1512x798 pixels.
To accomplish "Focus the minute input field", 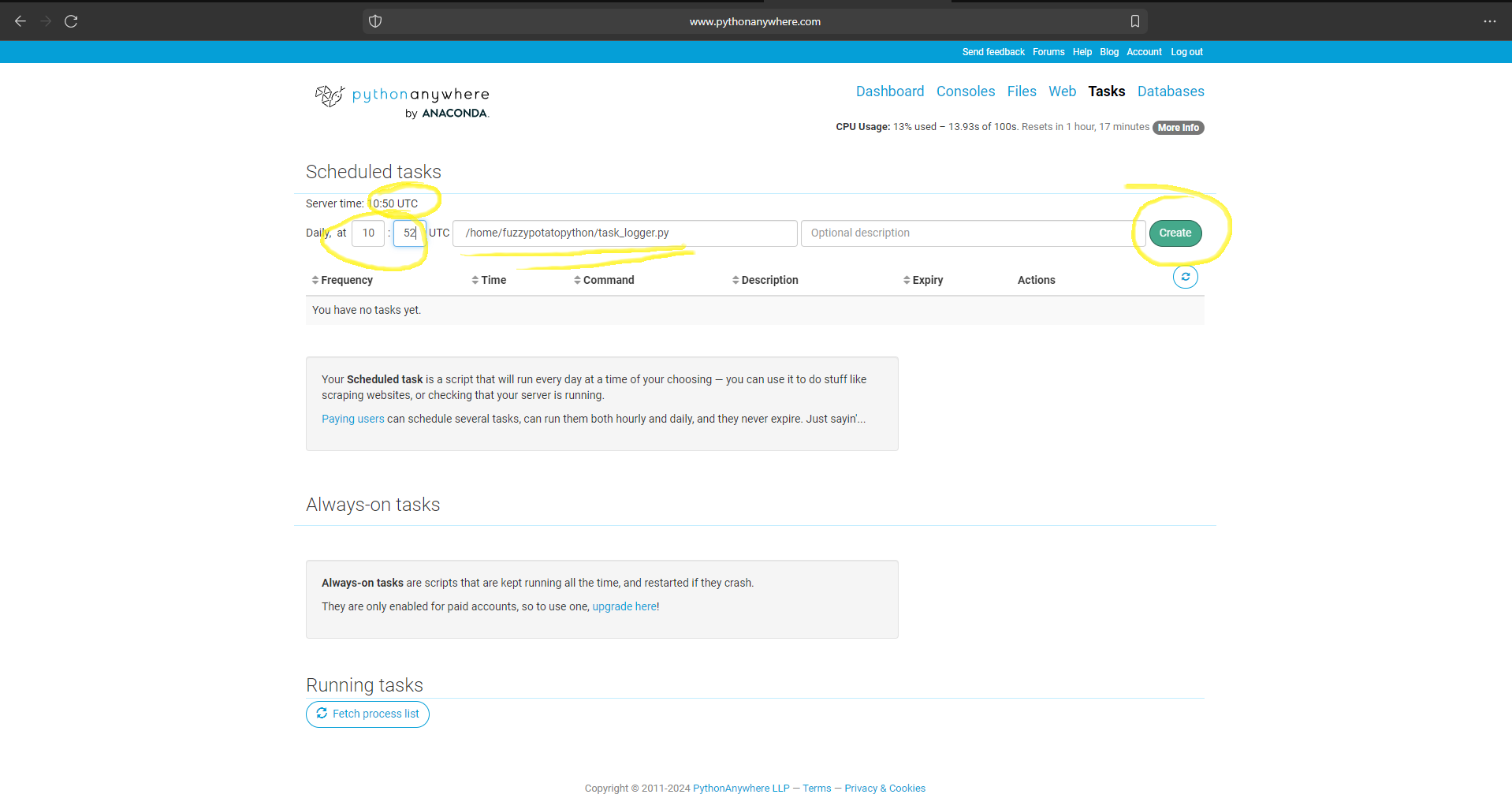I will click(x=409, y=233).
